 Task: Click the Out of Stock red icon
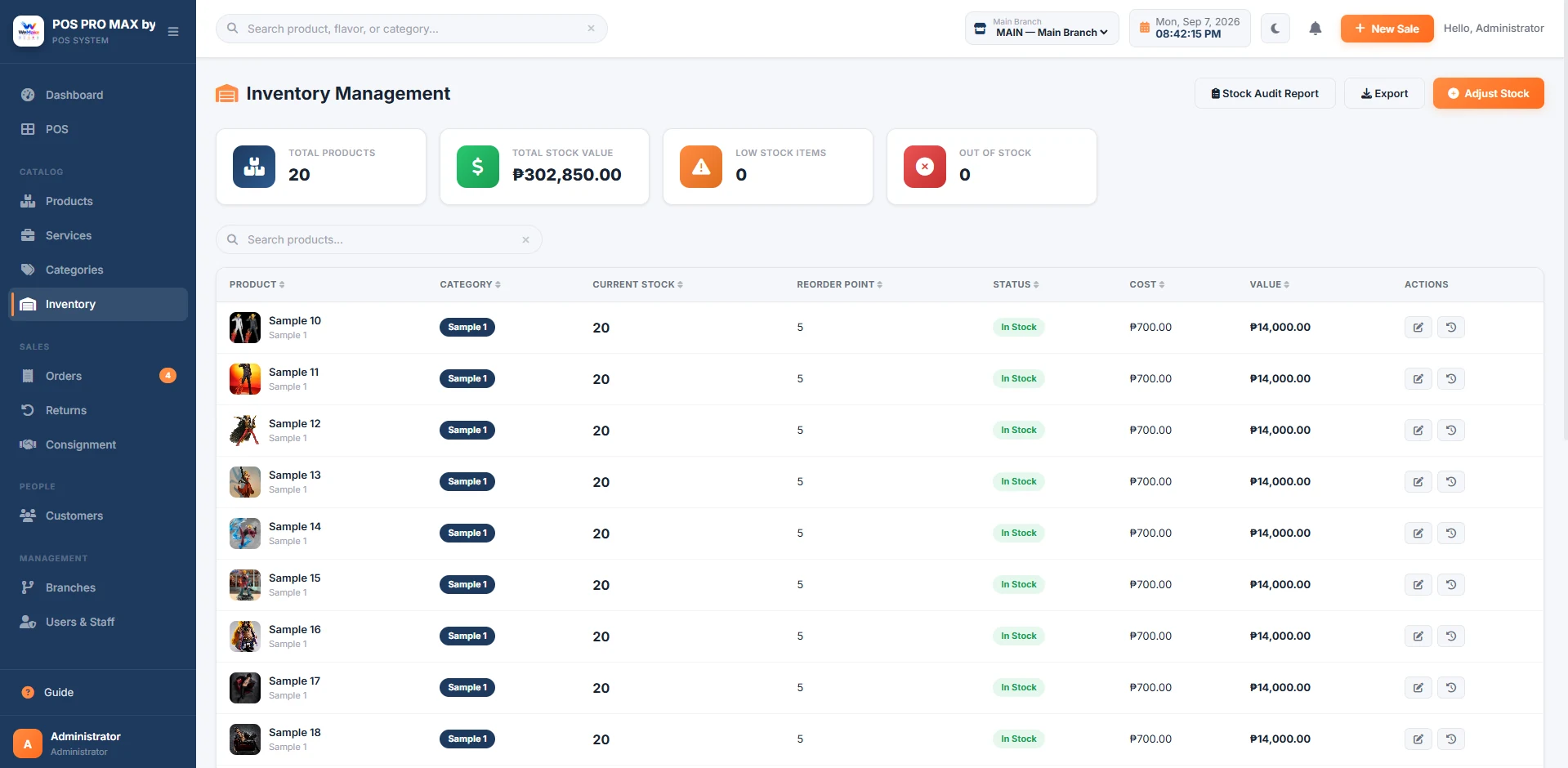coord(925,167)
